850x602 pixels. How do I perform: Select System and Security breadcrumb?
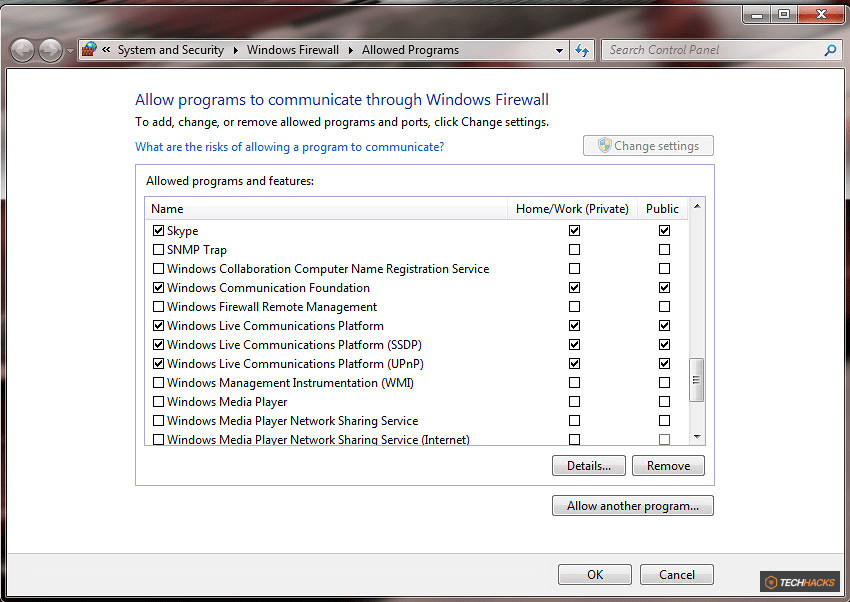[171, 50]
